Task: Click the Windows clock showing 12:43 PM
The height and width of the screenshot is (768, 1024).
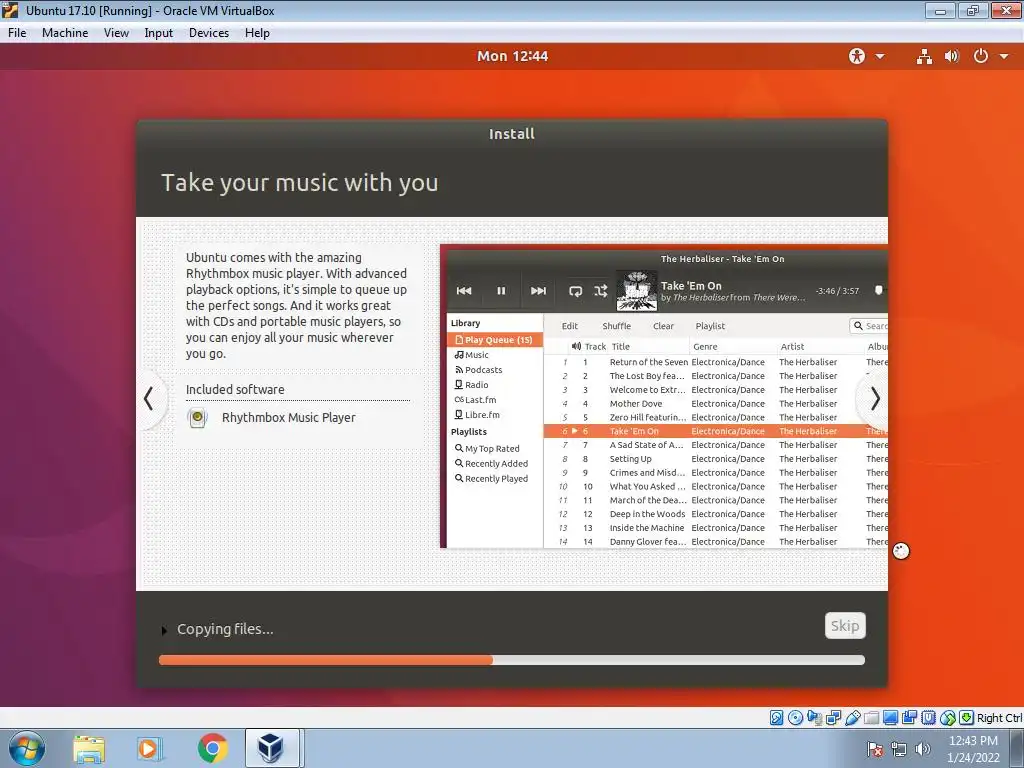Action: point(973,749)
